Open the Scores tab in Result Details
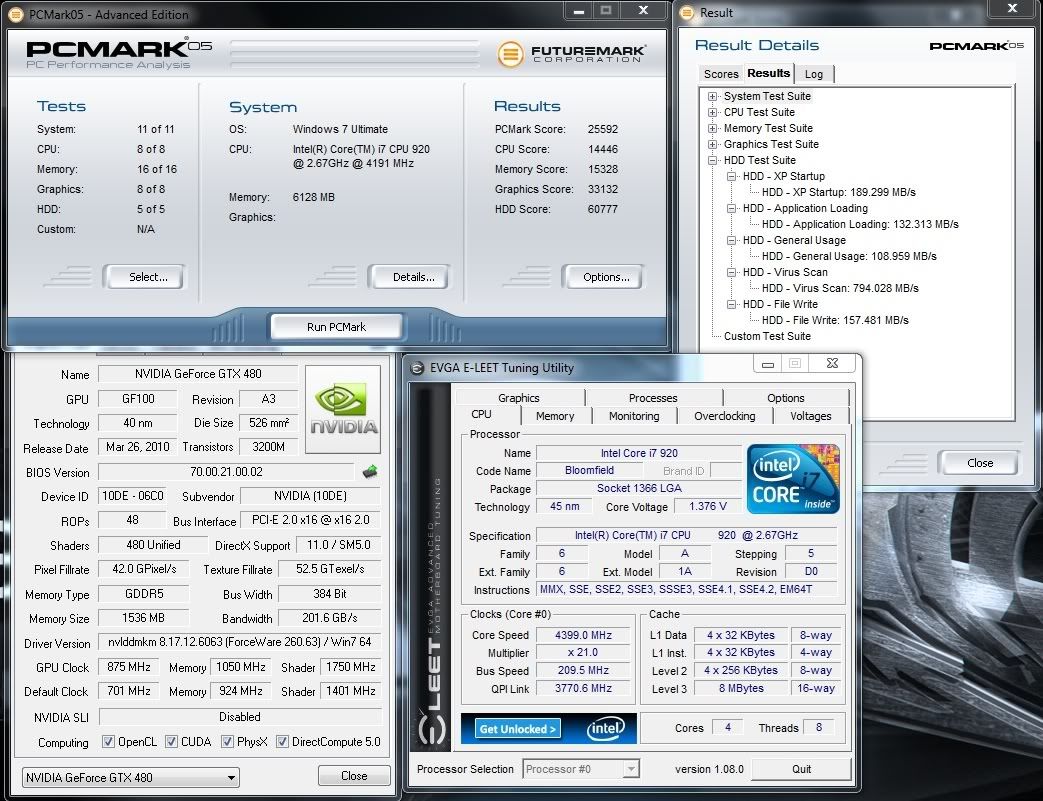Viewport: 1043px width, 801px height. [720, 74]
